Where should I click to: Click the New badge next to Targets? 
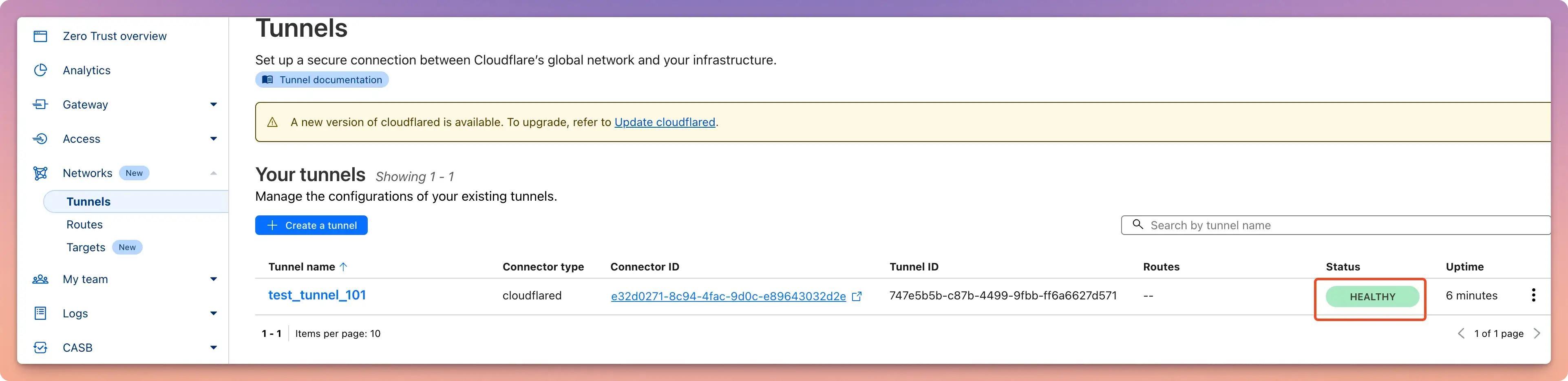[127, 247]
